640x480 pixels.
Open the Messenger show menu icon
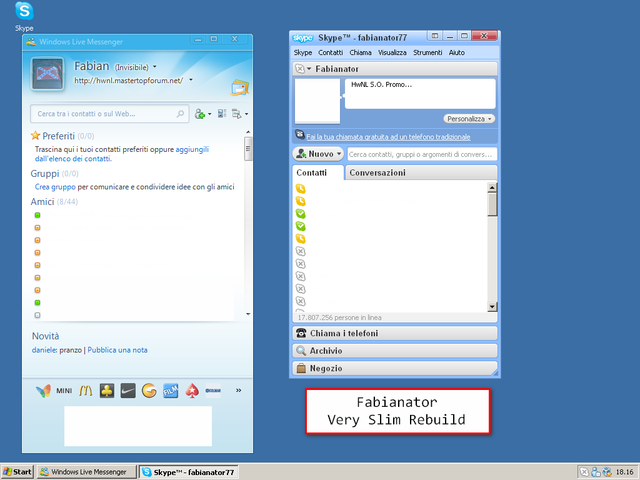pos(236,114)
